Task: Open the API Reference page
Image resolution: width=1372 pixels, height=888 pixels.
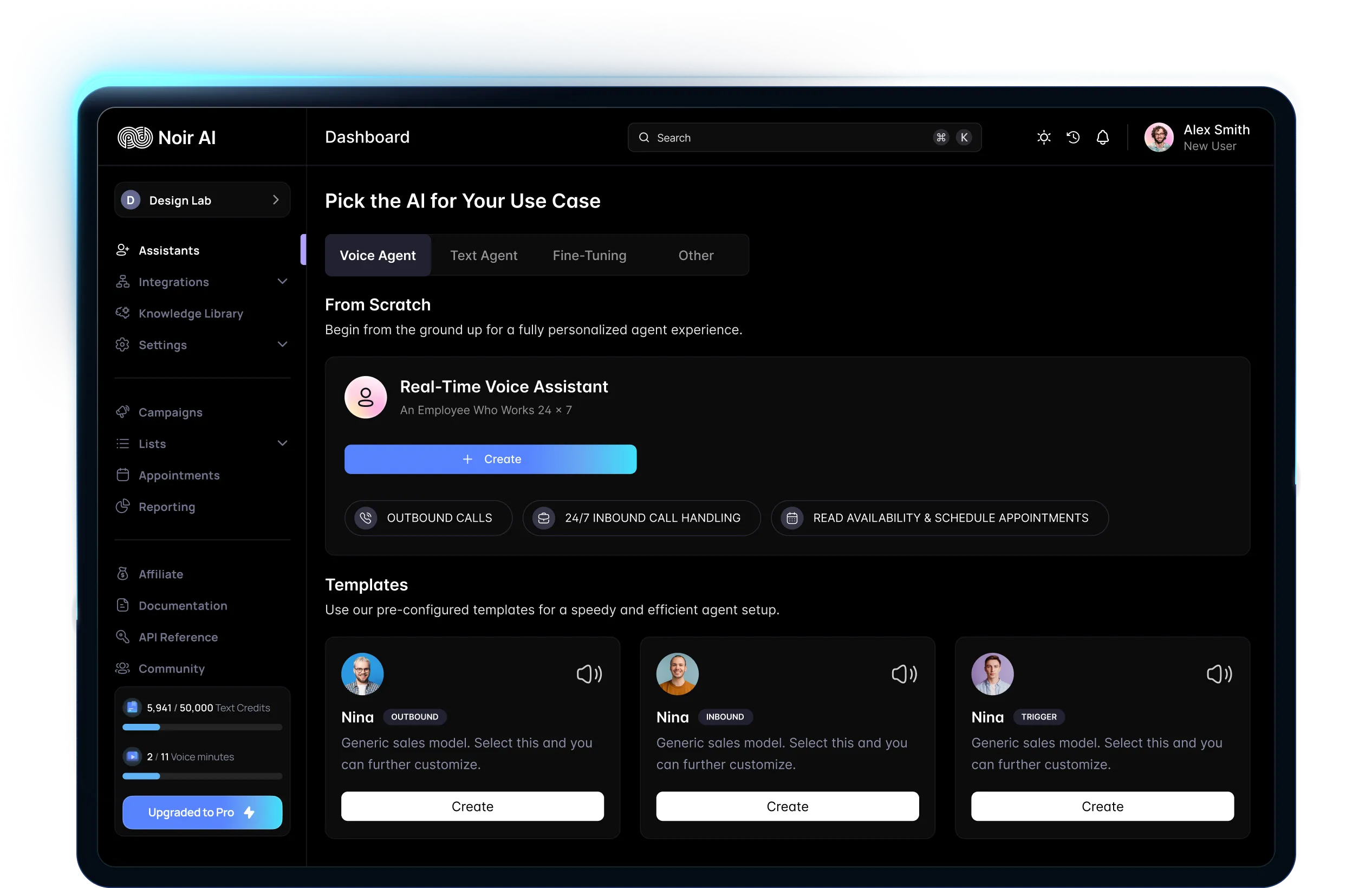Action: [x=178, y=637]
